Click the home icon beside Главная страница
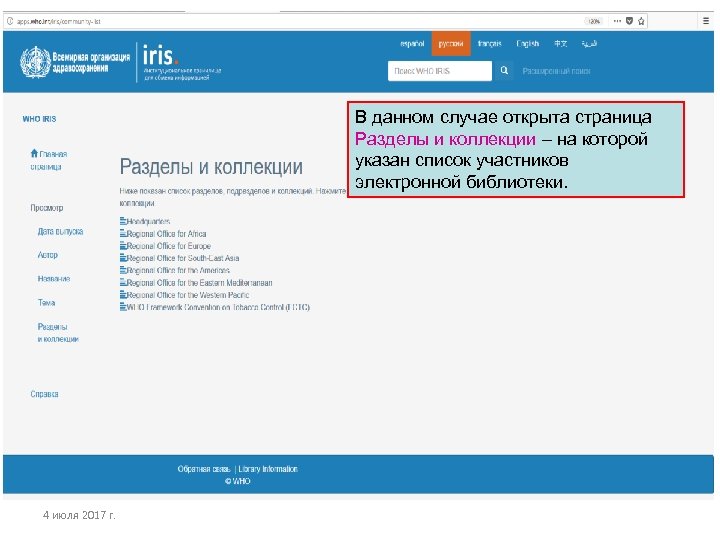 (34, 153)
